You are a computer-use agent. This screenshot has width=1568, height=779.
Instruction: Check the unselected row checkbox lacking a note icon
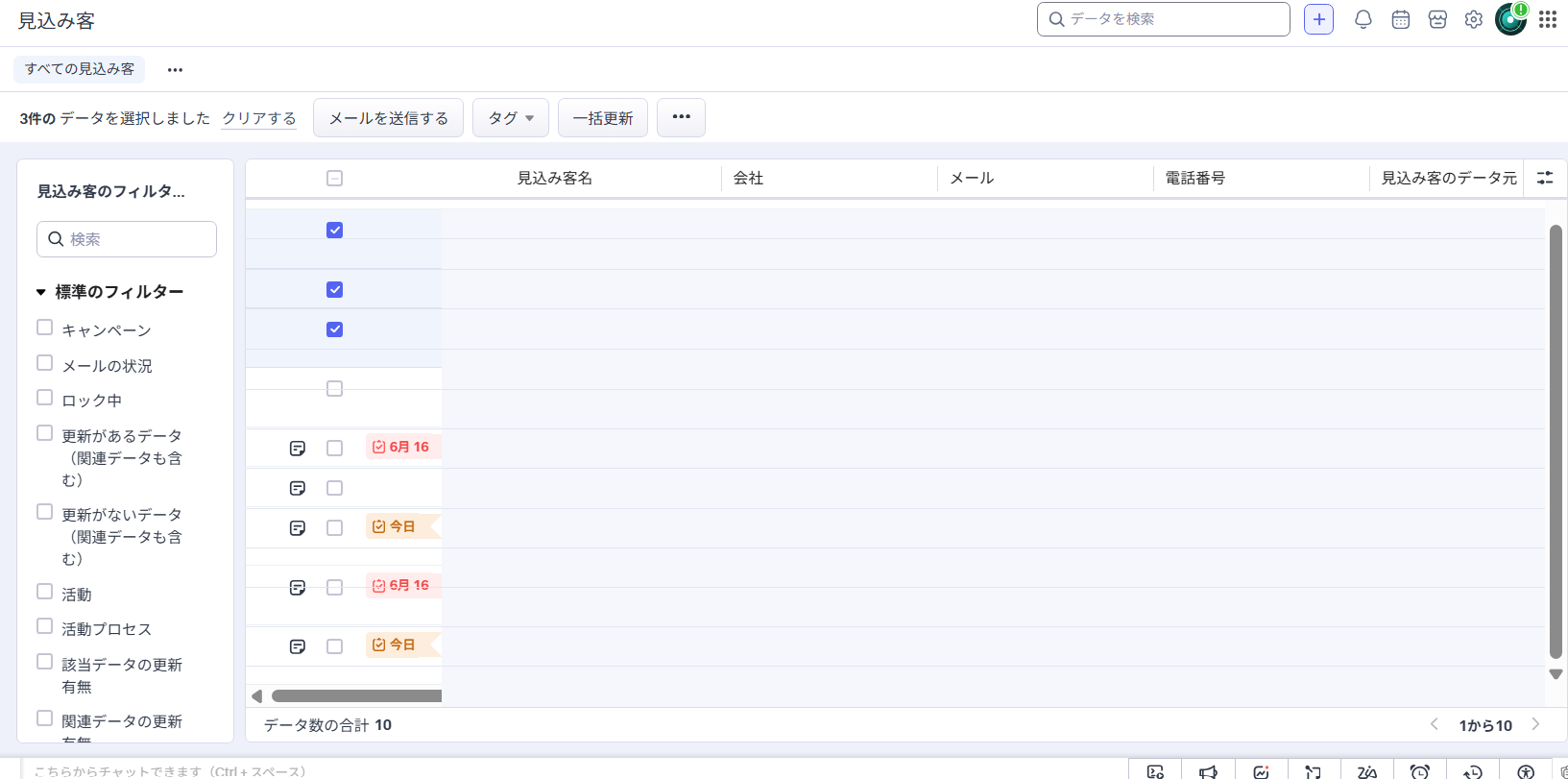click(334, 388)
